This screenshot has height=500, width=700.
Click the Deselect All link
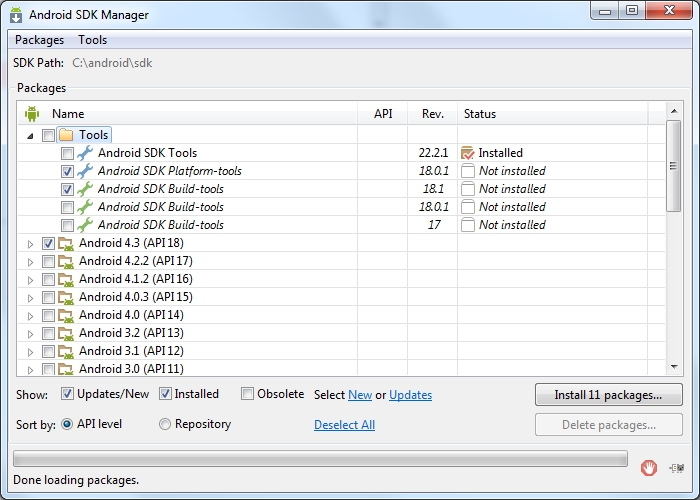point(344,425)
